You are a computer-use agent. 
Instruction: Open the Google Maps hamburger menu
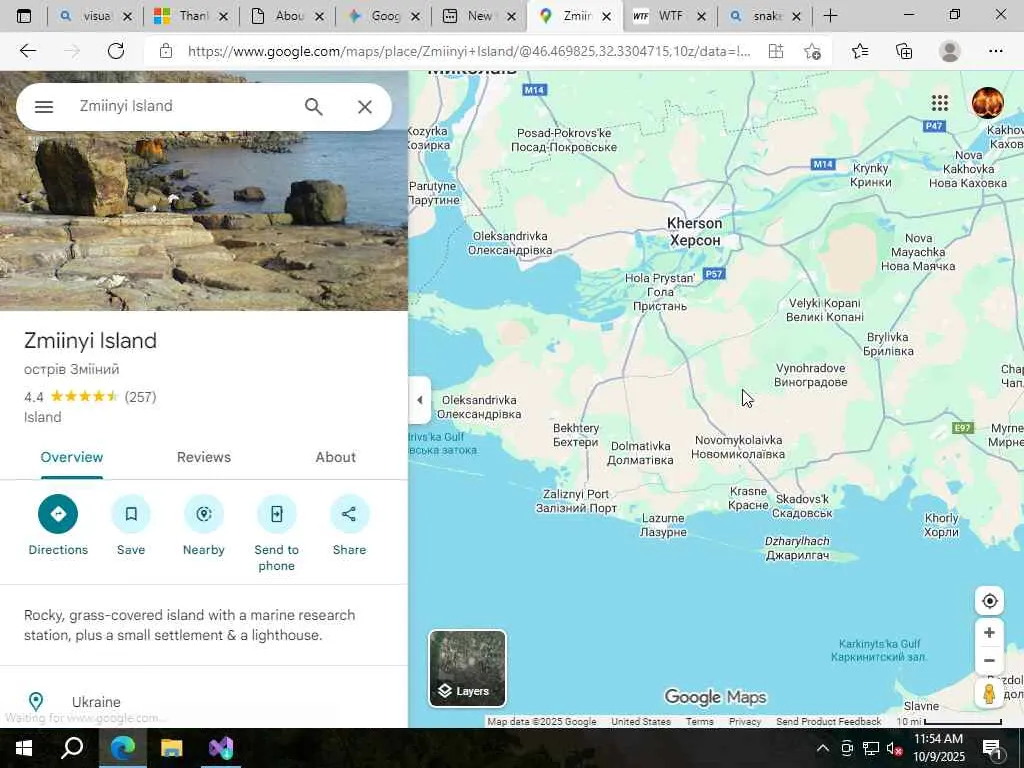point(44,106)
